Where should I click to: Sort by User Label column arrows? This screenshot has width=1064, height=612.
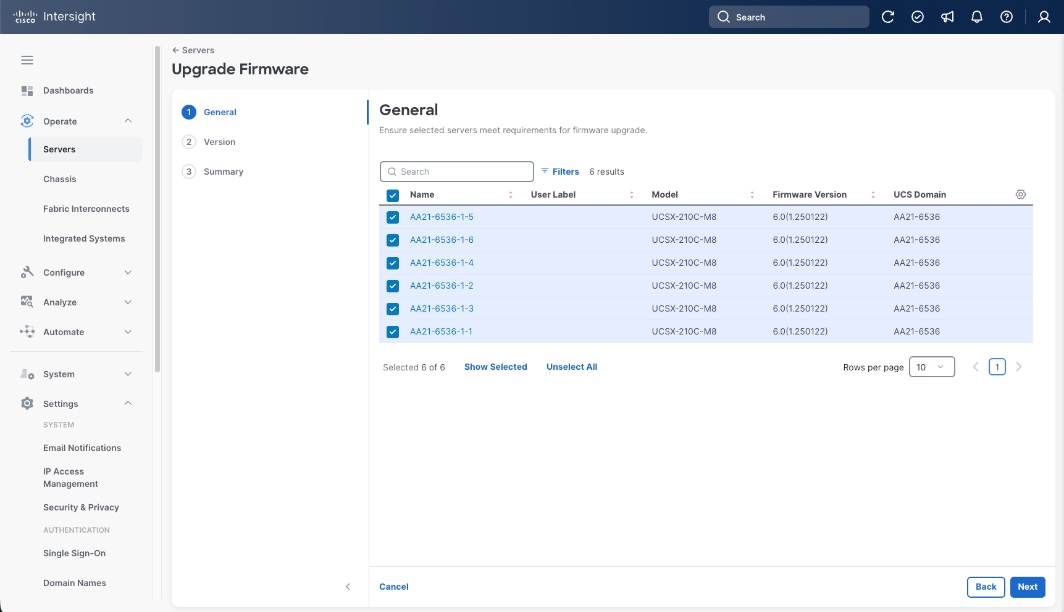coord(631,195)
